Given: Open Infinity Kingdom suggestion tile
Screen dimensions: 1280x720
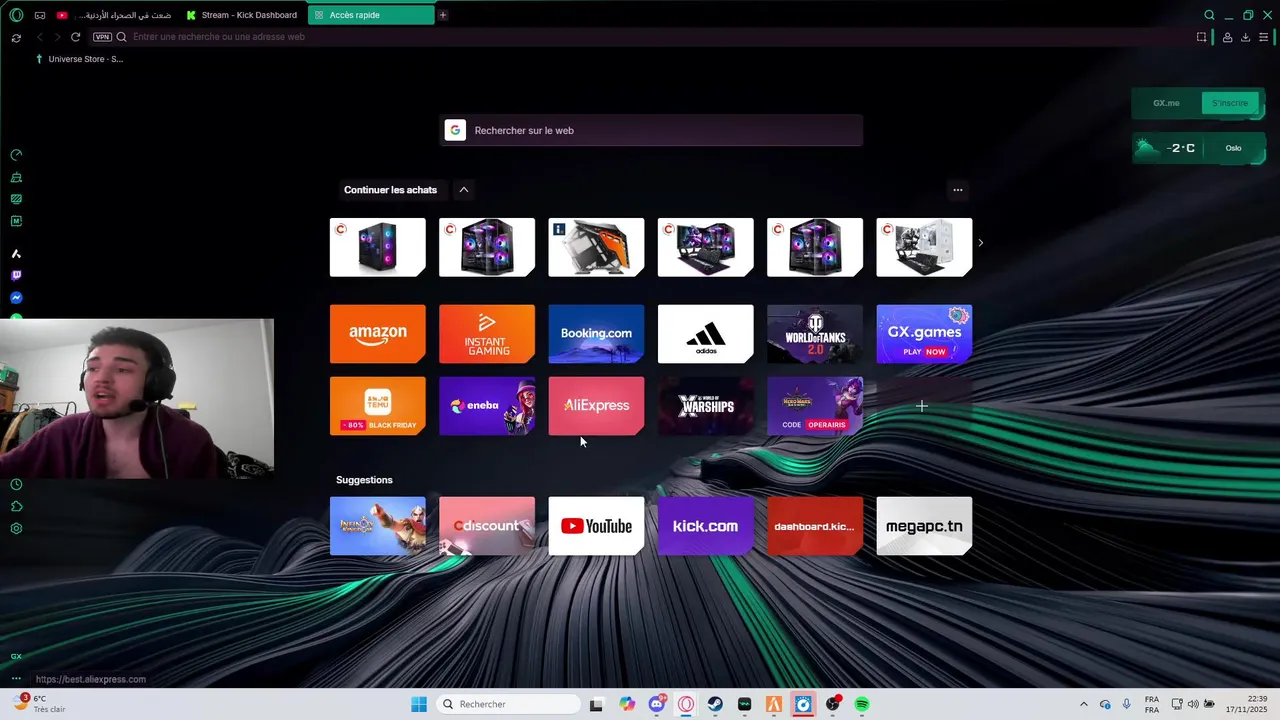Looking at the screenshot, I should point(377,526).
